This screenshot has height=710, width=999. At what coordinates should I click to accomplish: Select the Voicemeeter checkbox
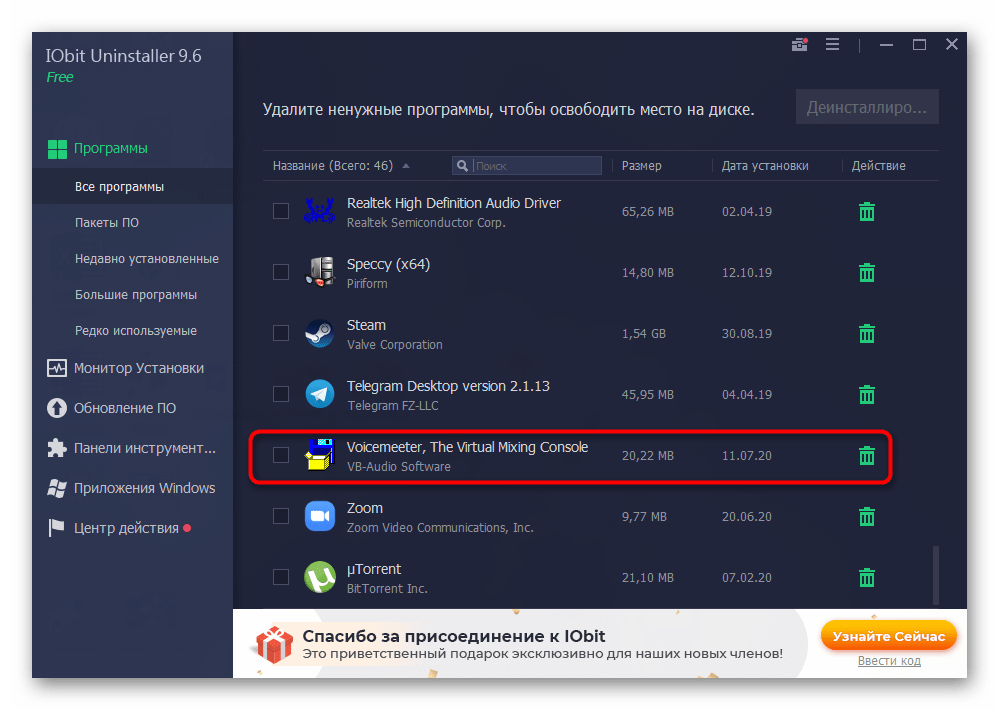[281, 455]
